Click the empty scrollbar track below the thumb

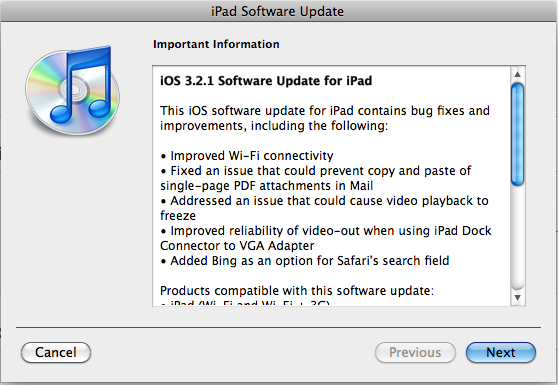[518, 238]
